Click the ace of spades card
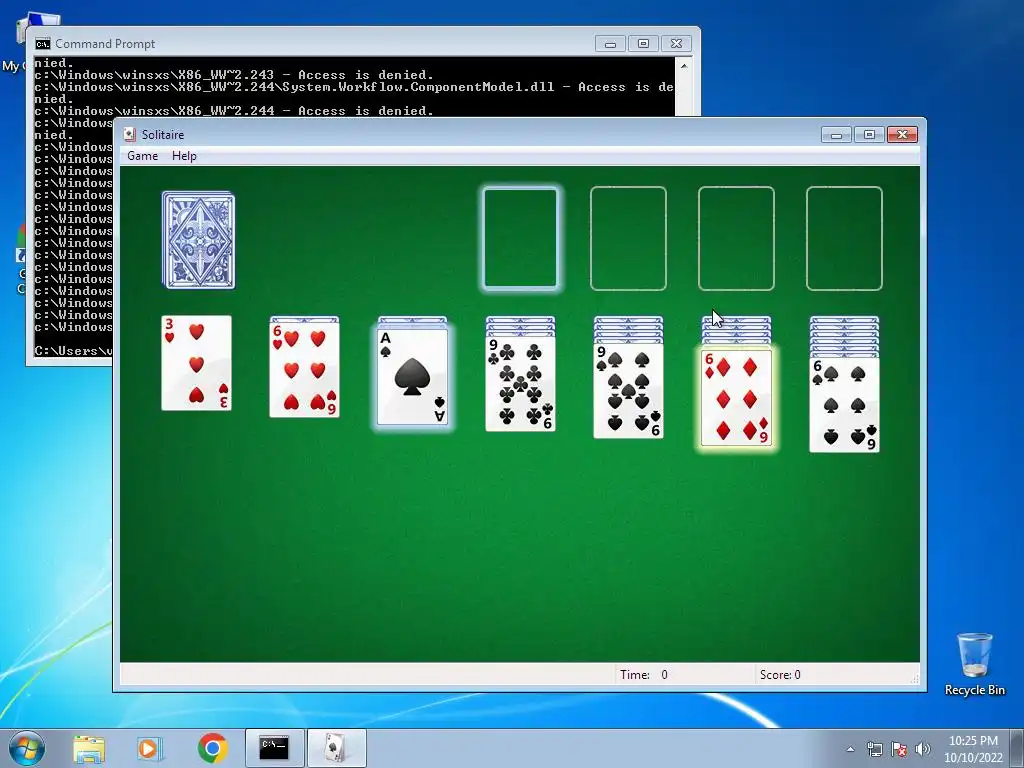1024x768 pixels. (x=413, y=376)
